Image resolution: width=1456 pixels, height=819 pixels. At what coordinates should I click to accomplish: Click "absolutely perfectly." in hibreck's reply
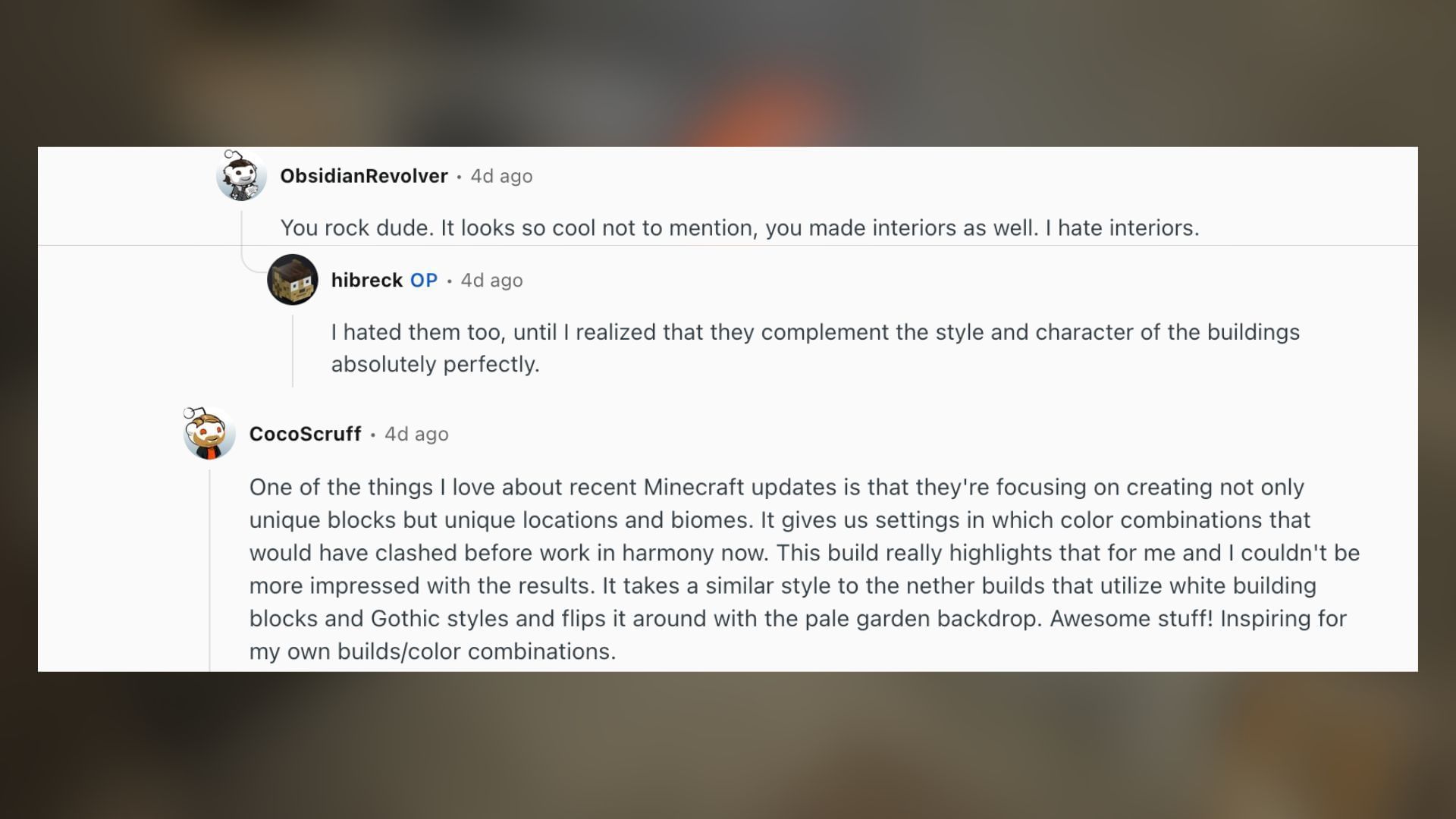(x=435, y=365)
